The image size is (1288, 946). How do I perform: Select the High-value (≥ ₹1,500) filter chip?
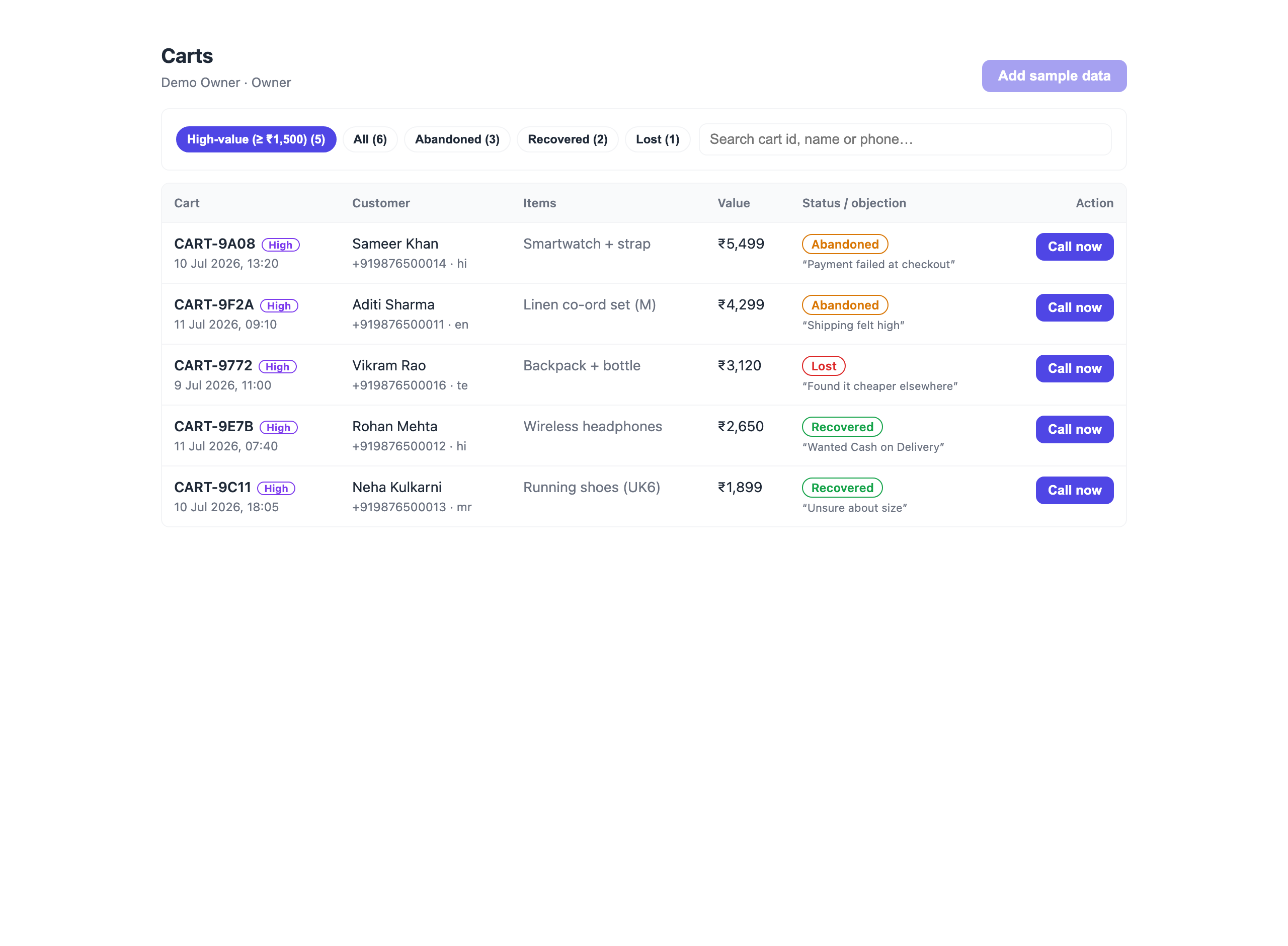coord(256,139)
